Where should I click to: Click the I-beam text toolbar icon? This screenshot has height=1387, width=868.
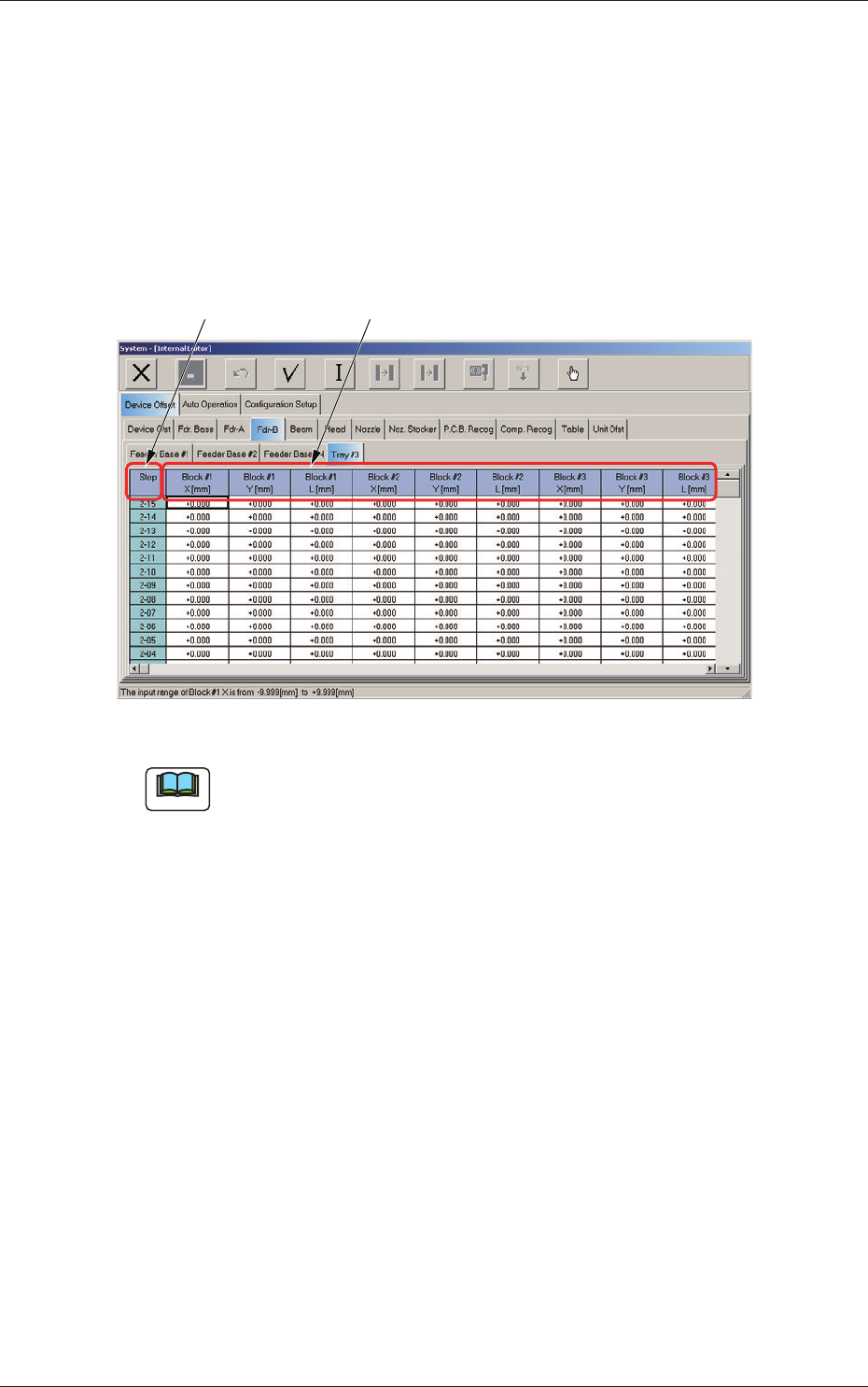point(339,373)
